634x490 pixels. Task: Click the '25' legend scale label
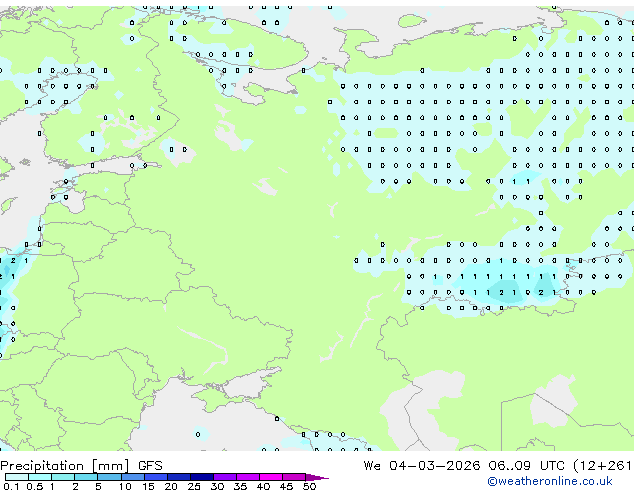pos(194,486)
